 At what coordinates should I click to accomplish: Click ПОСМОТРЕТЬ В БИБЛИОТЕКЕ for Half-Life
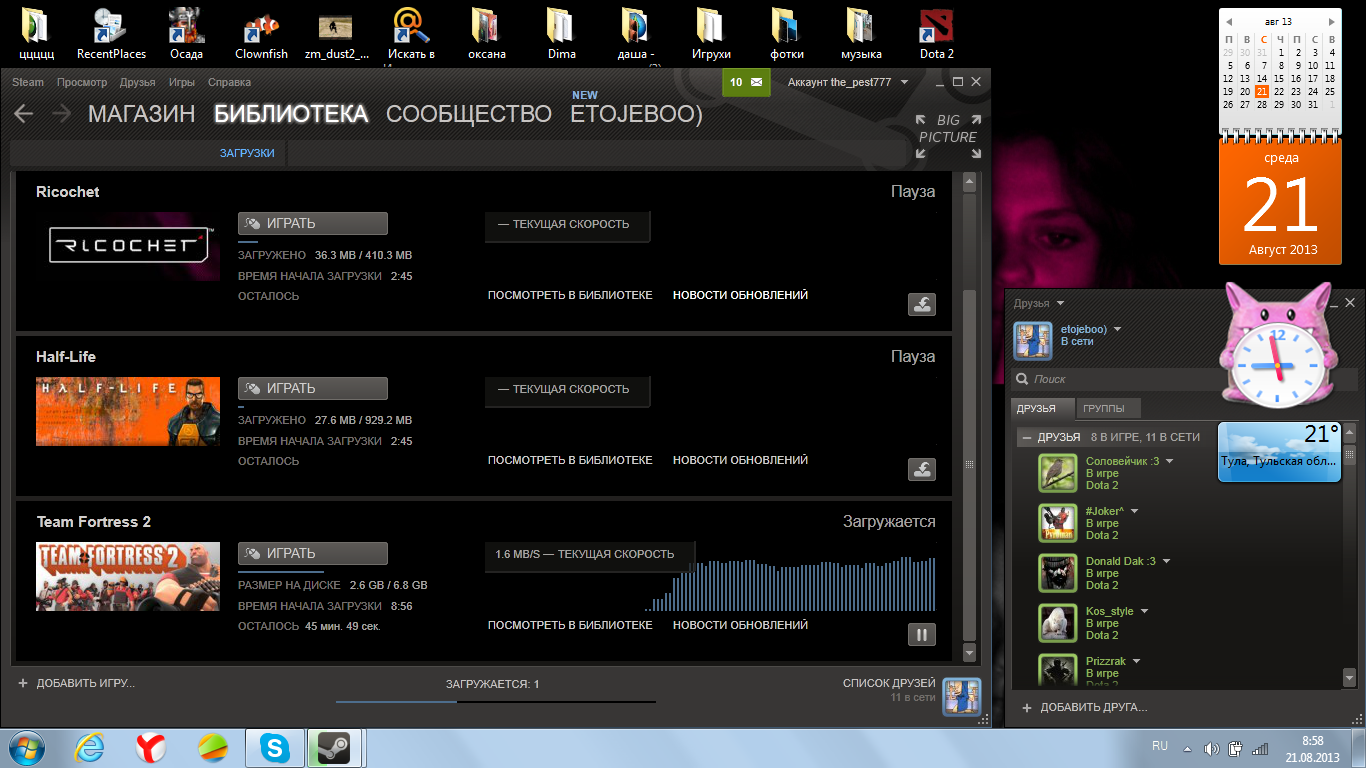coord(570,460)
